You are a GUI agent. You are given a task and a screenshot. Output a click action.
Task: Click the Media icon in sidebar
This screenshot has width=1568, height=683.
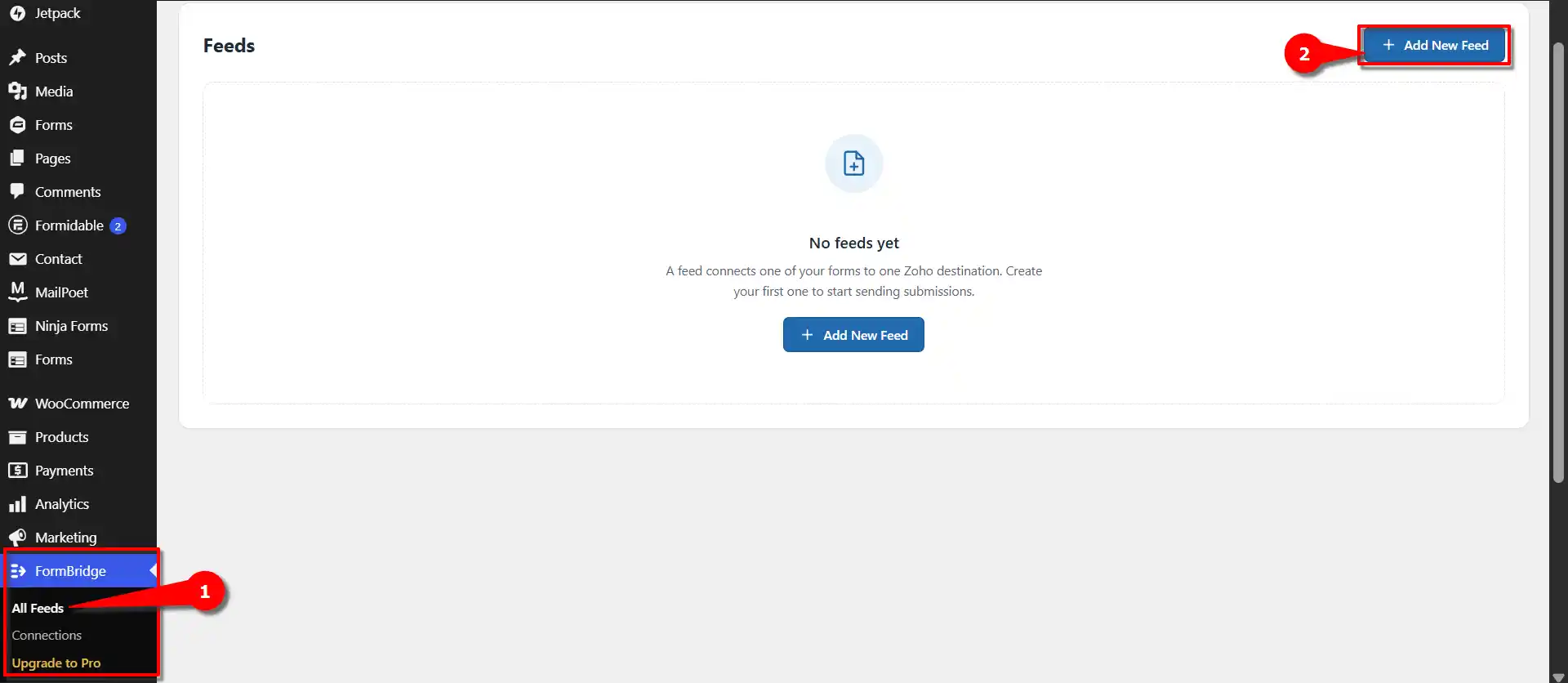(x=17, y=92)
